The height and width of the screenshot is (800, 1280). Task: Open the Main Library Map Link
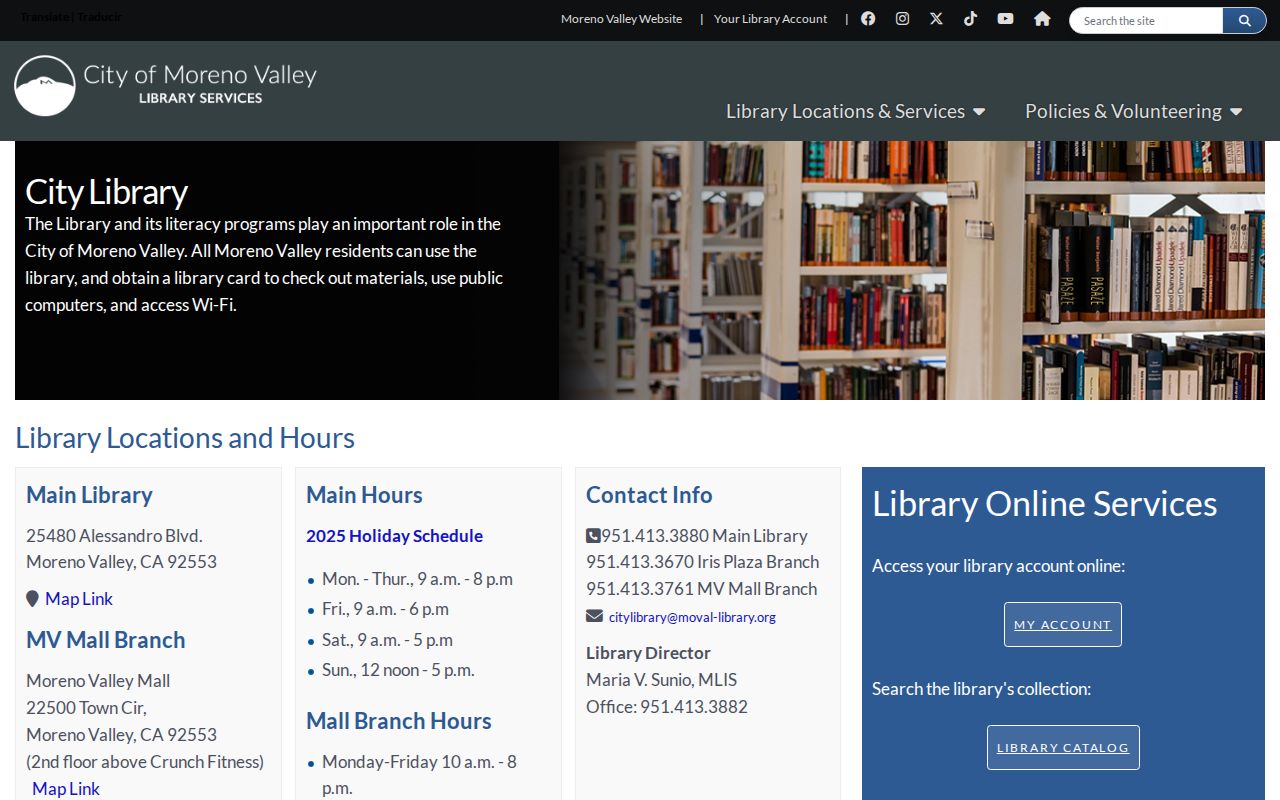pos(79,599)
